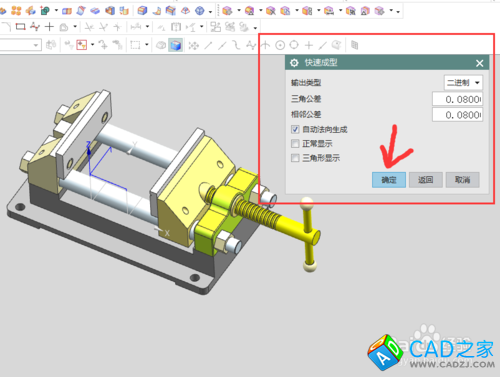This screenshot has height=377, width=500.
Task: Click the 确定 button
Action: point(389,180)
